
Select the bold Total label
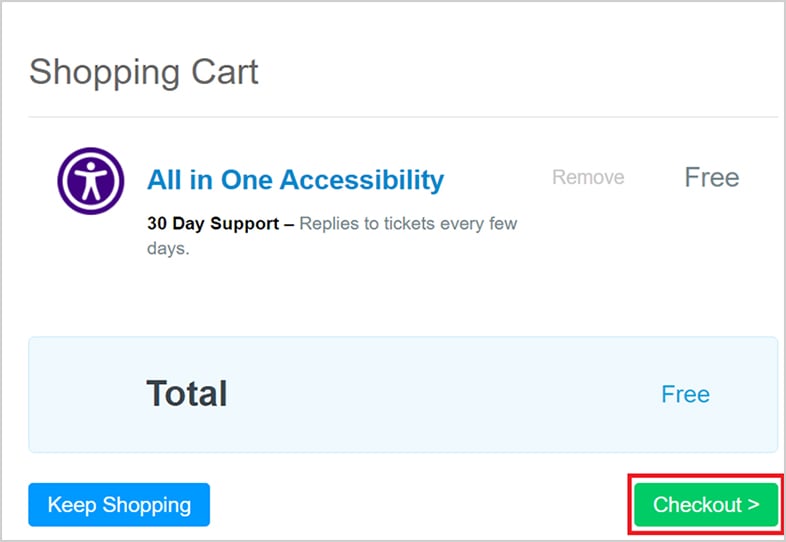186,393
